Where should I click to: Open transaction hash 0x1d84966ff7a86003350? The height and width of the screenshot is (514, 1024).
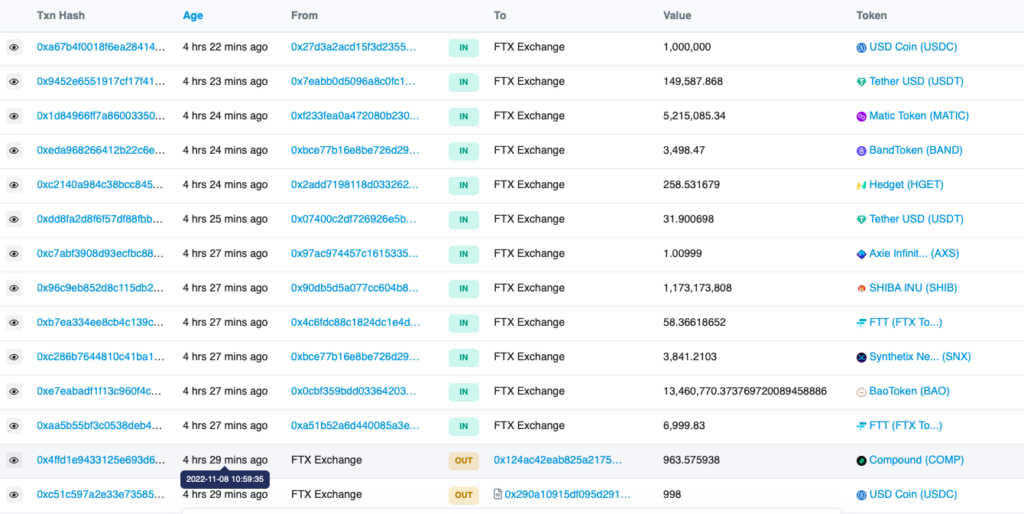click(101, 116)
